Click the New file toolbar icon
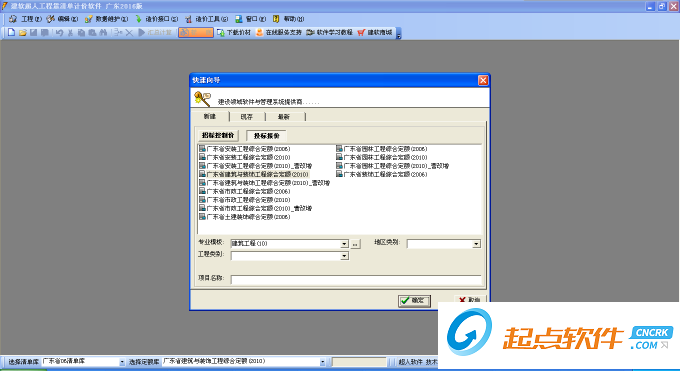Image resolution: width=680 pixels, height=371 pixels. 12,32
